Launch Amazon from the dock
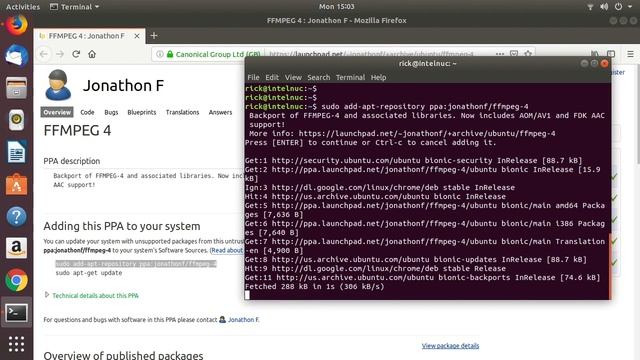 click(16, 248)
